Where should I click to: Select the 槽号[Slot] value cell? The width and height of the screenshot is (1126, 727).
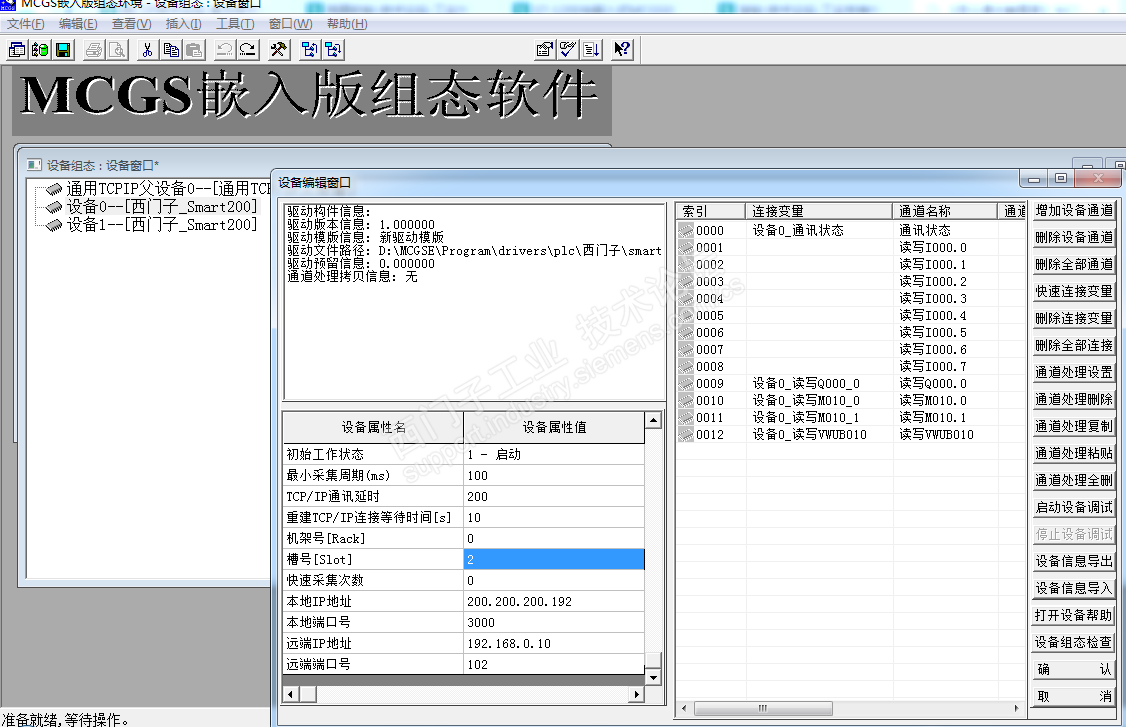click(554, 559)
